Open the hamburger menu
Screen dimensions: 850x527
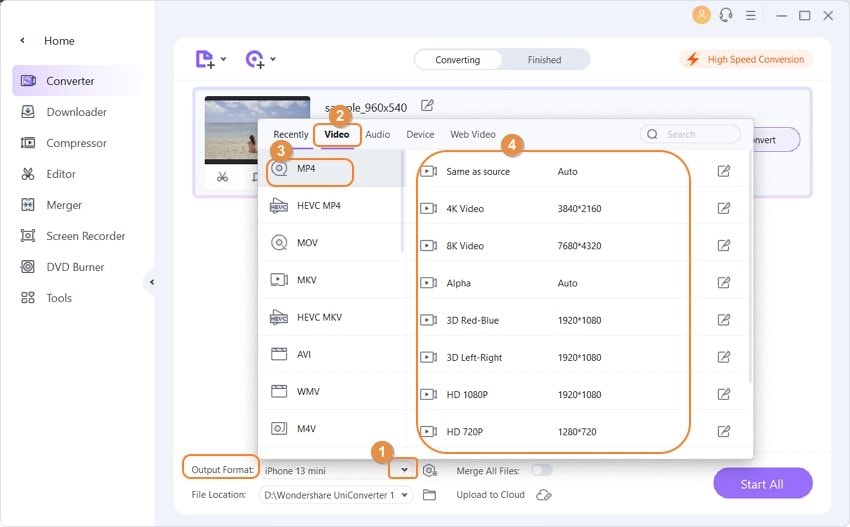click(750, 16)
